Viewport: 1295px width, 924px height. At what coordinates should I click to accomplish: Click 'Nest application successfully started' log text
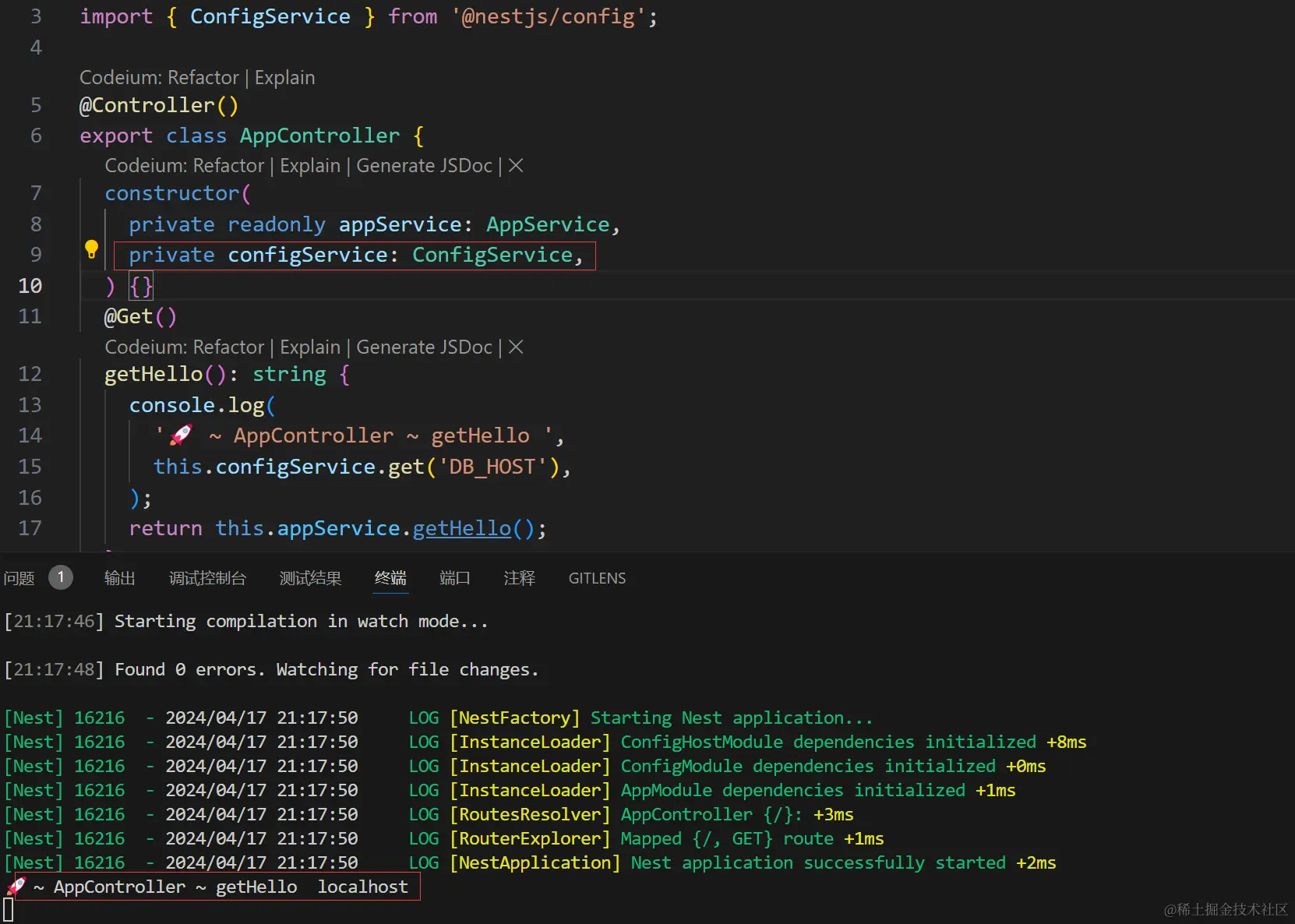[818, 863]
